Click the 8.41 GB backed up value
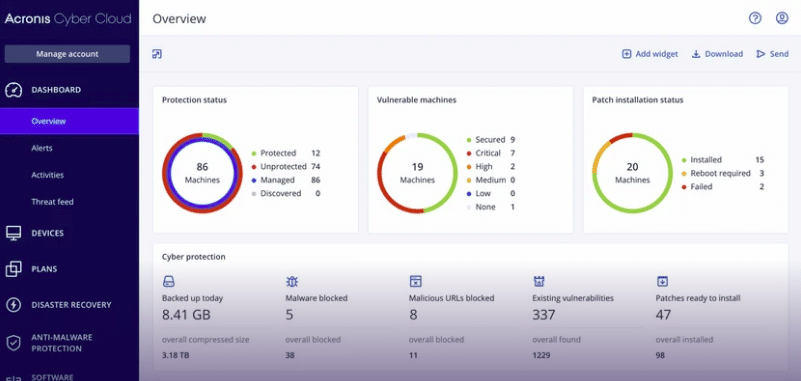This screenshot has width=801, height=381. click(186, 315)
